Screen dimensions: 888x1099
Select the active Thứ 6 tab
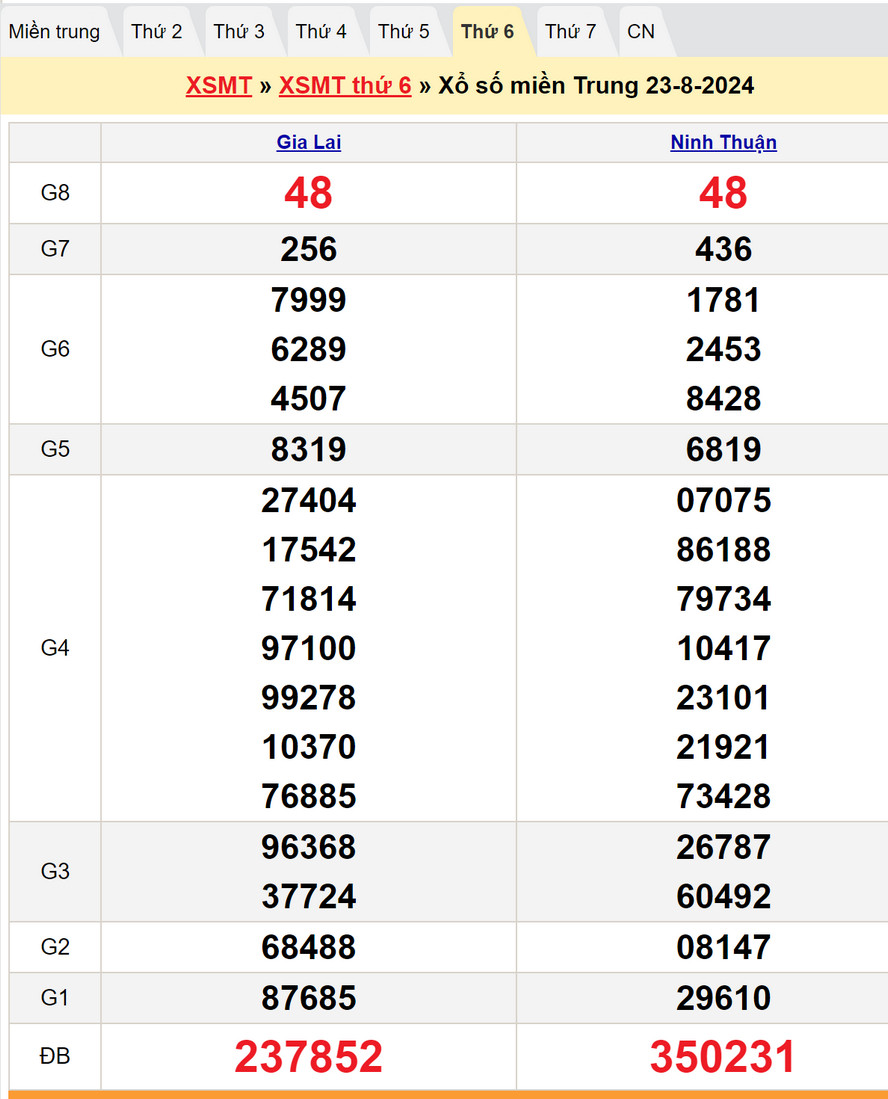(487, 32)
